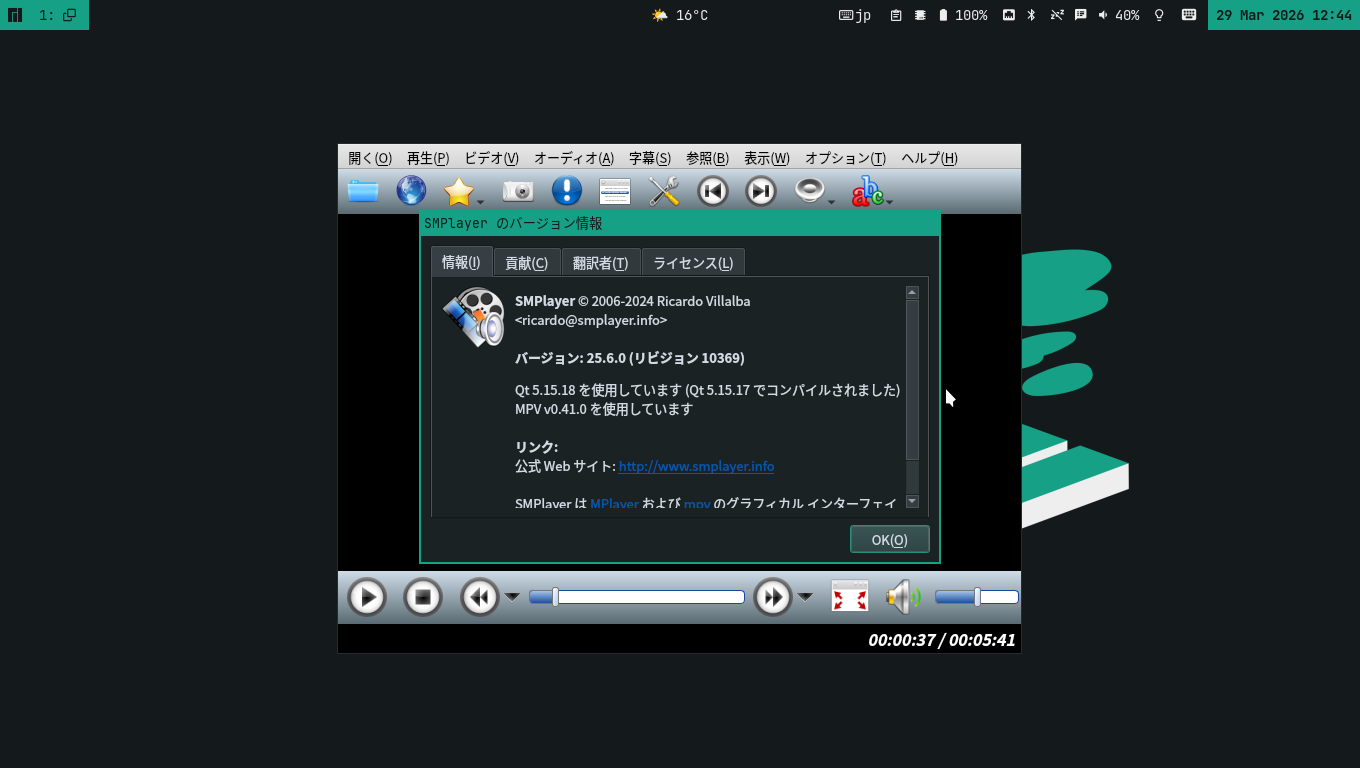
Task: Click the star Favorites icon
Action: pyautogui.click(x=458, y=191)
